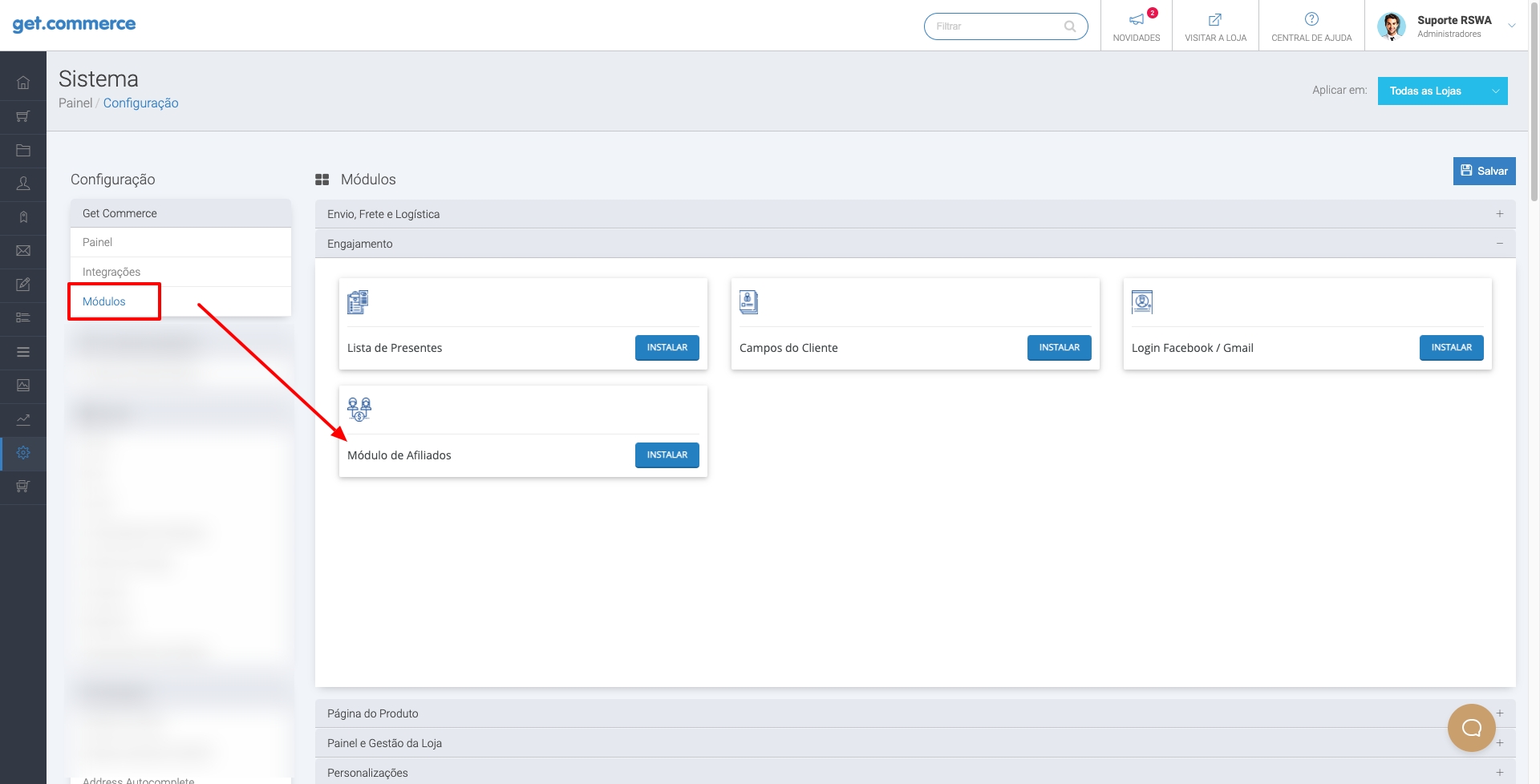Install the Módulo de Afiliados module

(667, 455)
